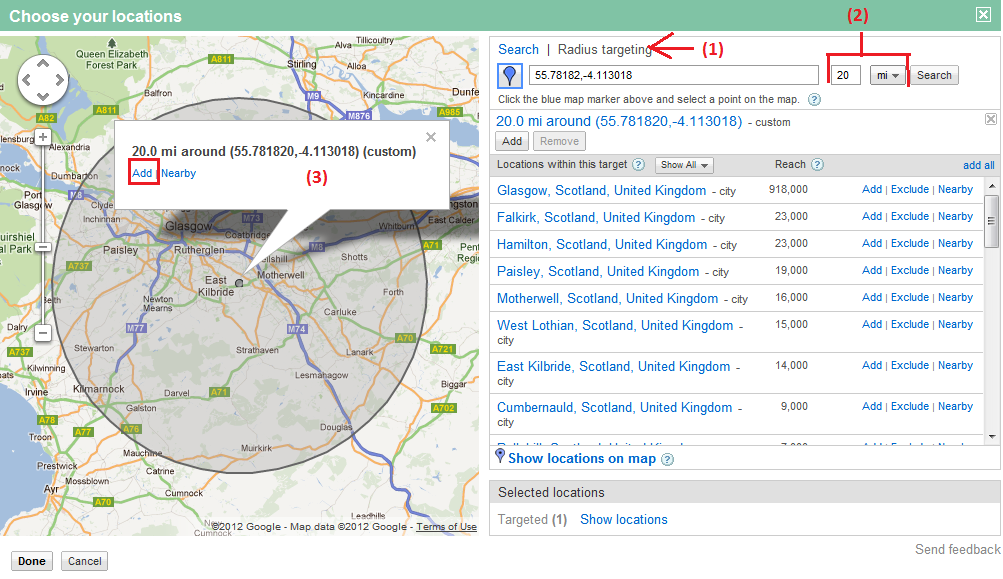The height and width of the screenshot is (579, 1003).
Task: Zoom in with the map plus button
Action: pos(43,137)
